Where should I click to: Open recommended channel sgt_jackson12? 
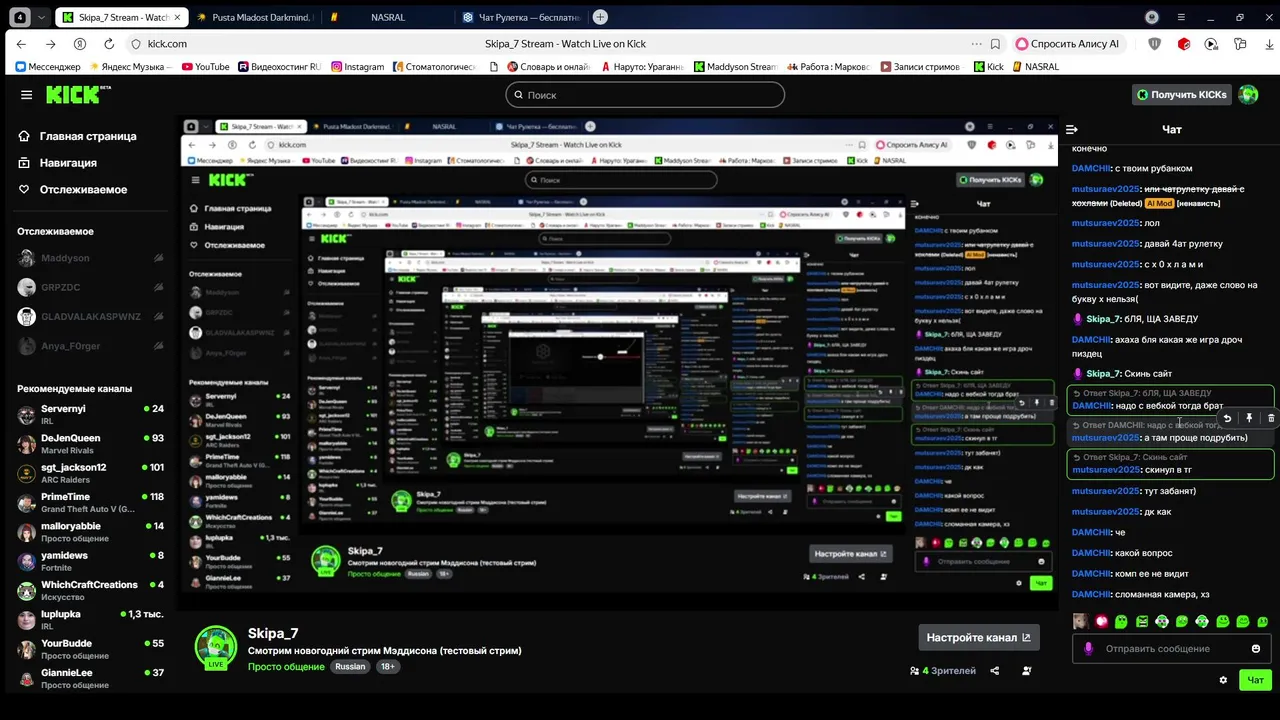pyautogui.click(x=90, y=473)
